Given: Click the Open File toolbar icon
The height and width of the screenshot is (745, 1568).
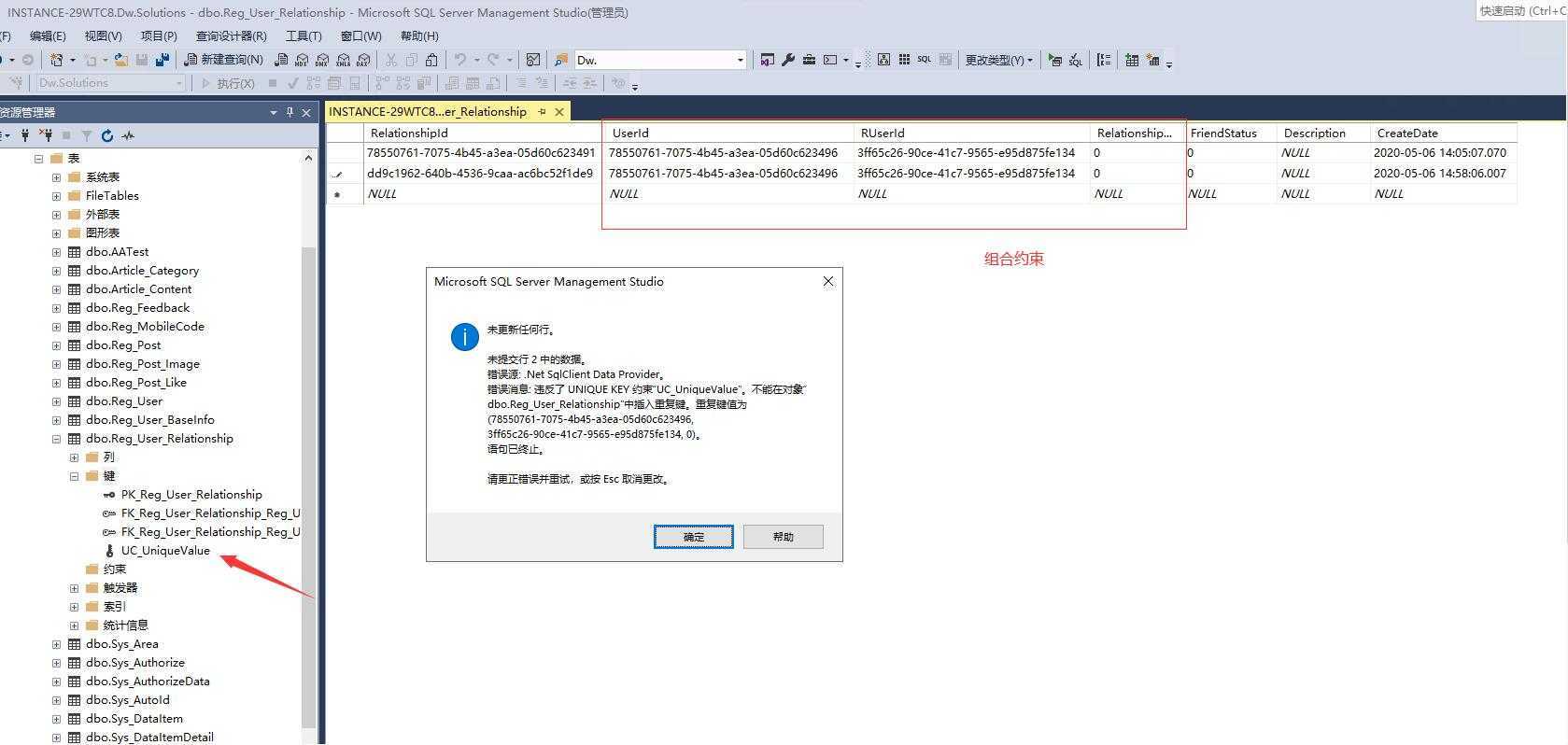Looking at the screenshot, I should 121,60.
